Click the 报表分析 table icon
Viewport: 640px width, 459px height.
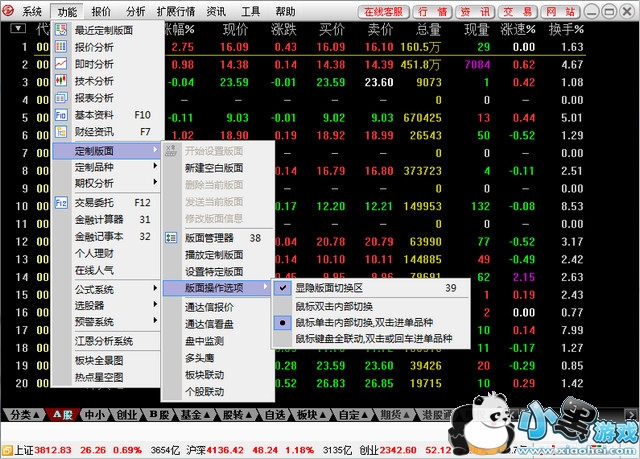tap(61, 98)
